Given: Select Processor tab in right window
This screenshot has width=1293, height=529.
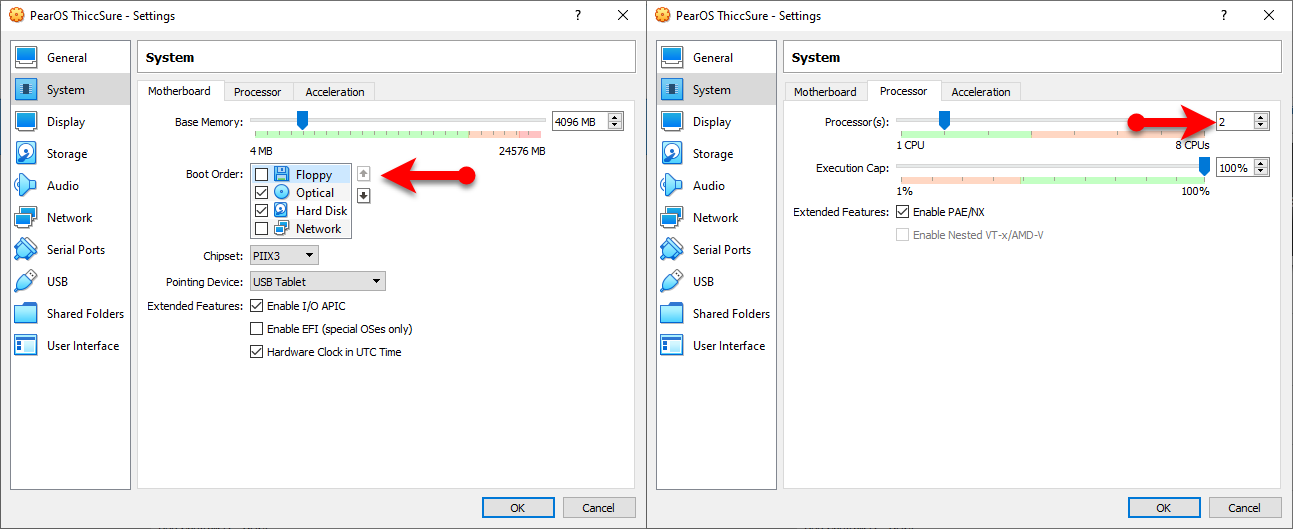Looking at the screenshot, I should tap(904, 91).
